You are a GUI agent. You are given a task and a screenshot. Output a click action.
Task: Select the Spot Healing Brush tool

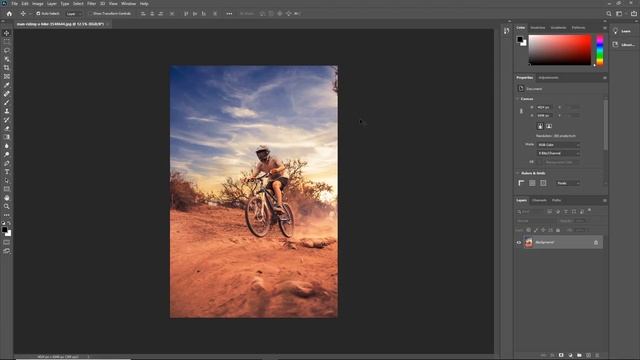7,94
